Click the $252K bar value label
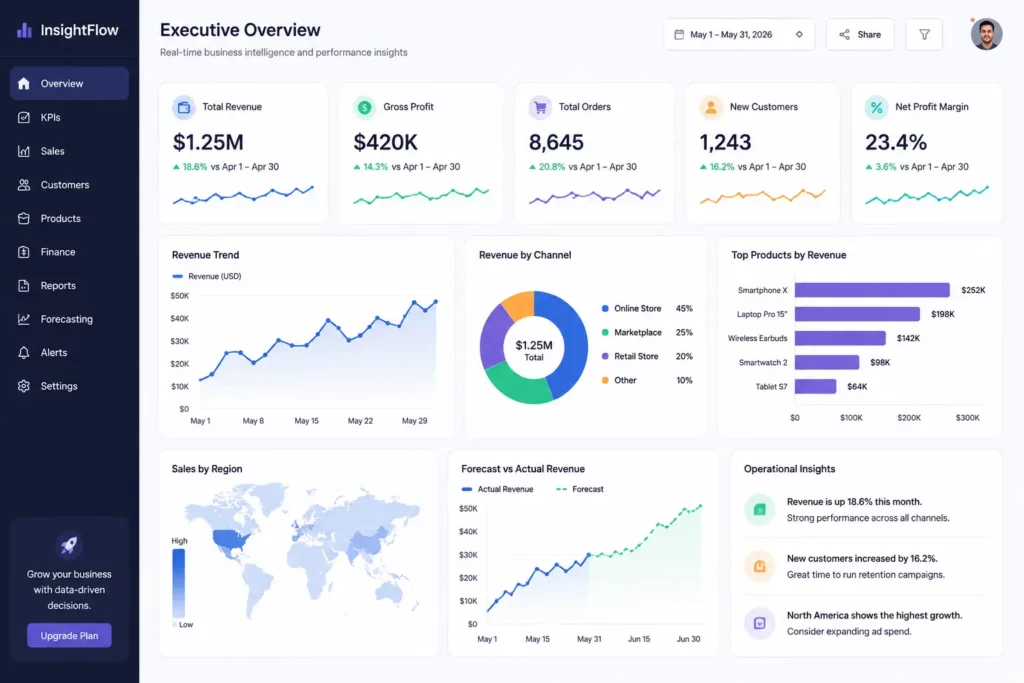 (973, 290)
